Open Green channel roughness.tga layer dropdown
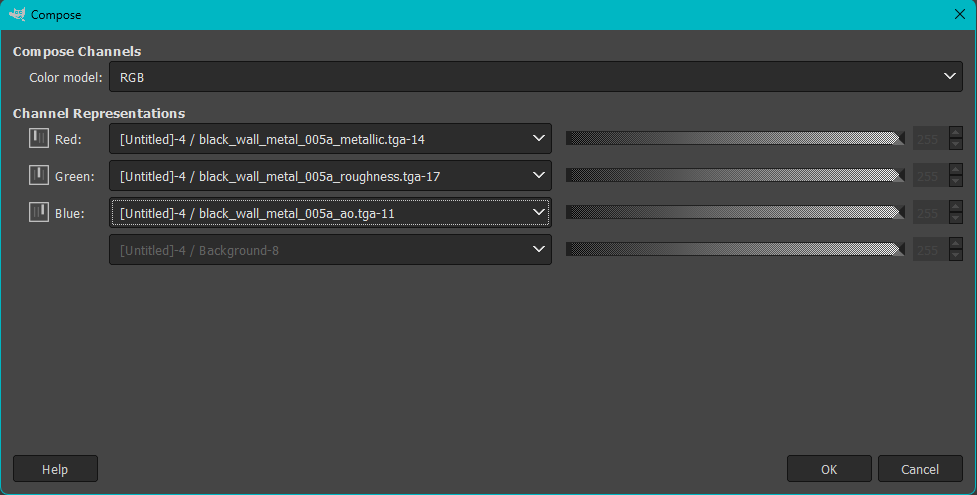Image resolution: width=977 pixels, height=495 pixels. 330,176
